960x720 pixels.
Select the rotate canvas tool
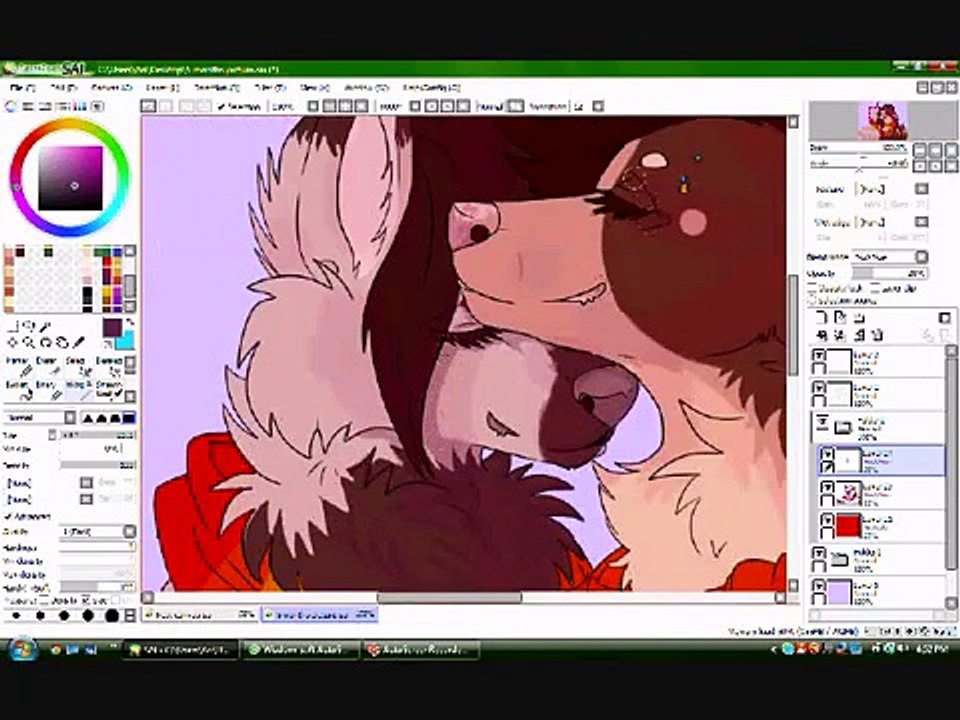[45, 342]
